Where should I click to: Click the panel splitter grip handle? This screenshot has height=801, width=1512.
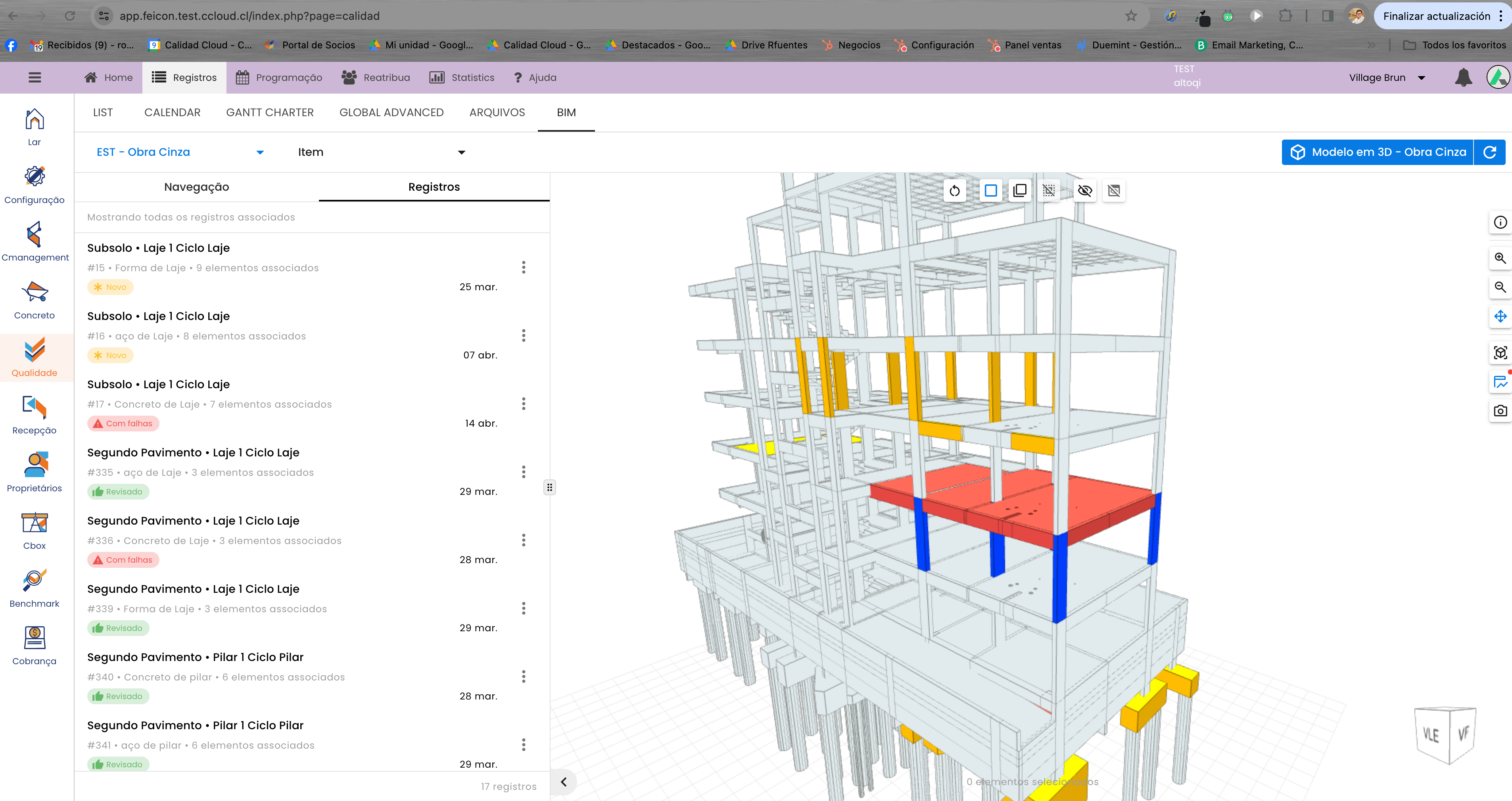click(549, 487)
